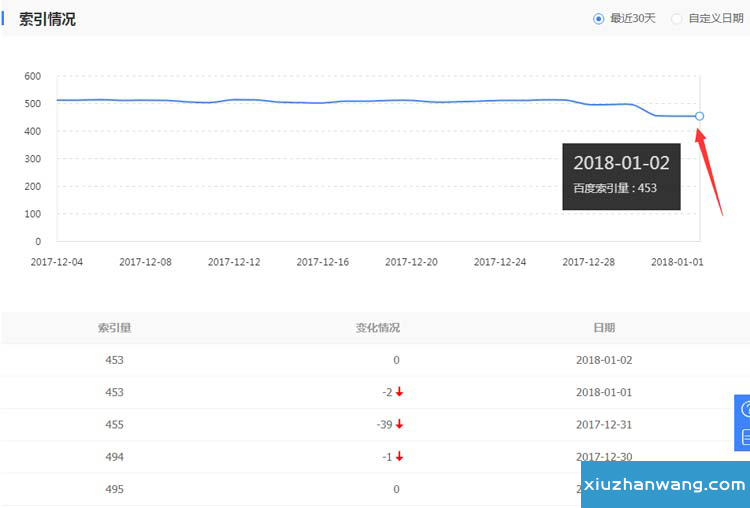Click the 2017-12-31 date cell in table
Image resolution: width=750 pixels, height=508 pixels.
(604, 425)
